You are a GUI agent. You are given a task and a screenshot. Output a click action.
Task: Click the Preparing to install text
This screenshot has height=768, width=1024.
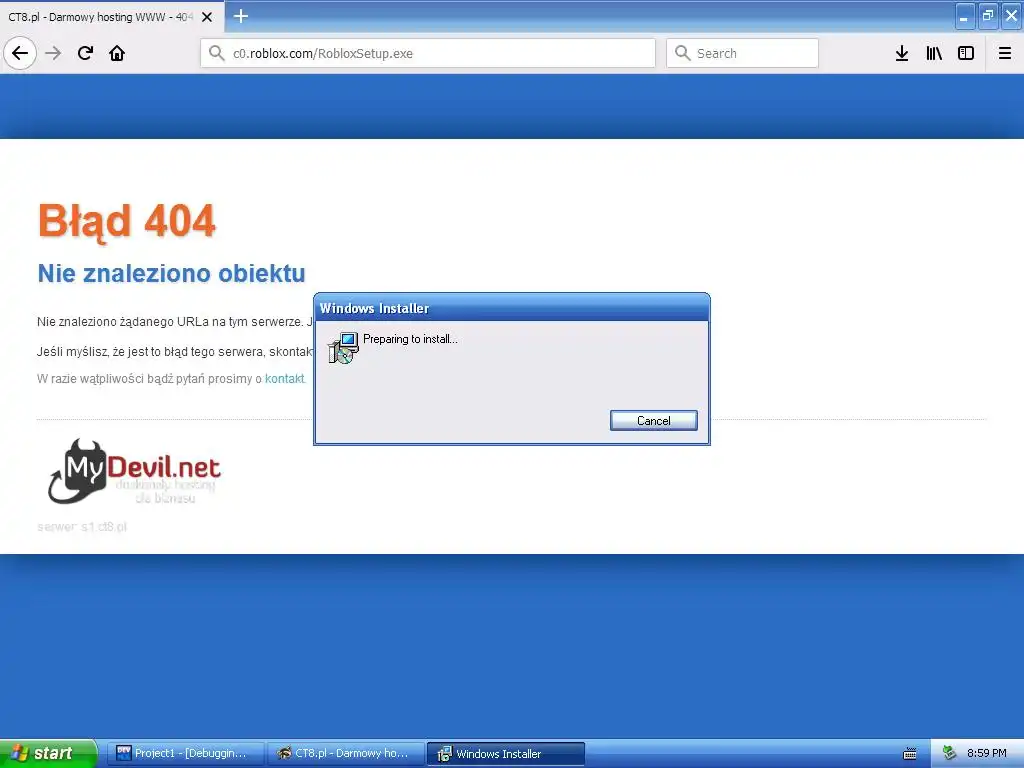pyautogui.click(x=410, y=339)
